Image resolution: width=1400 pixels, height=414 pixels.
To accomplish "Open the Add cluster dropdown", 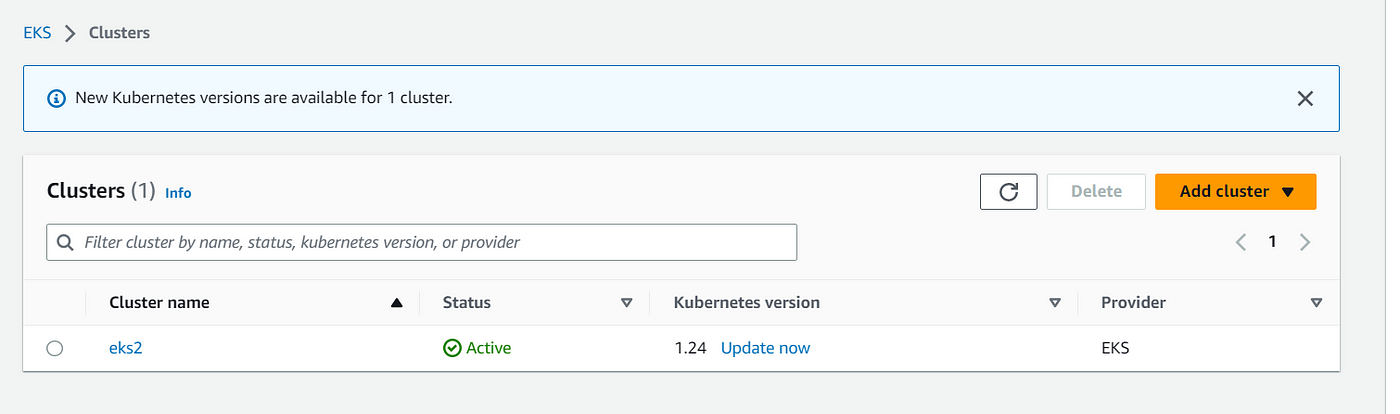I will 1235,191.
